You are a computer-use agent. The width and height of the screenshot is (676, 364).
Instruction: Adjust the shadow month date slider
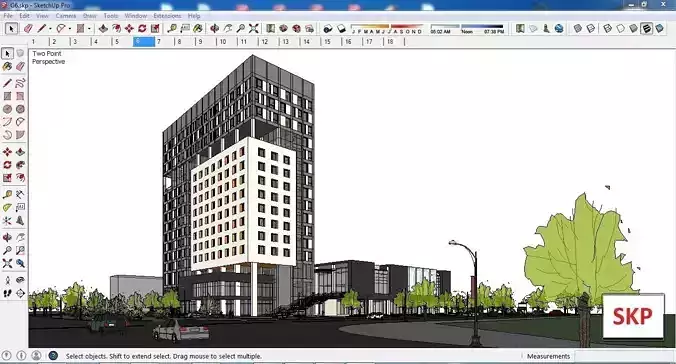[x=386, y=29]
